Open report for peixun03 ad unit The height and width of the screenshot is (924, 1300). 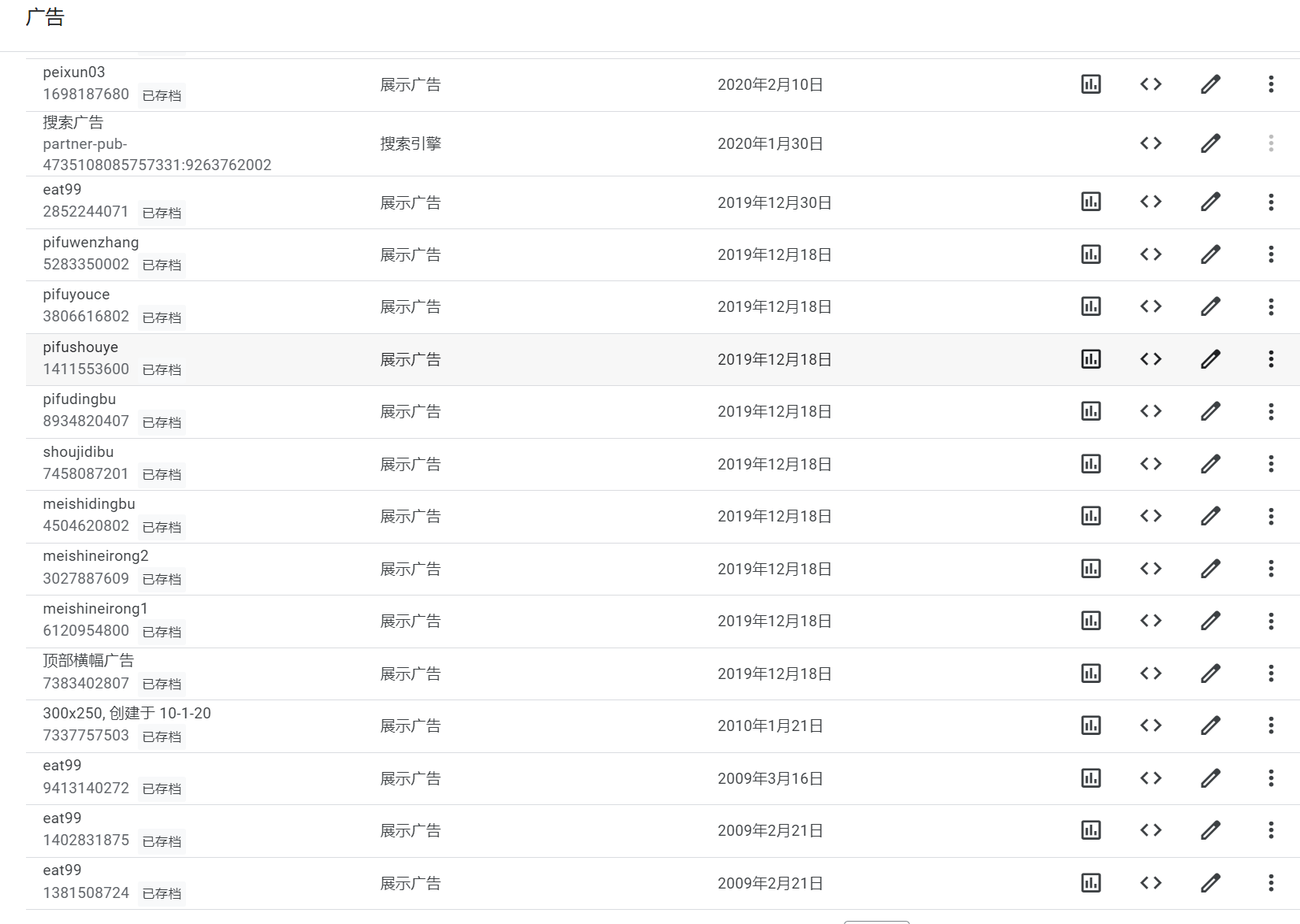click(x=1090, y=84)
